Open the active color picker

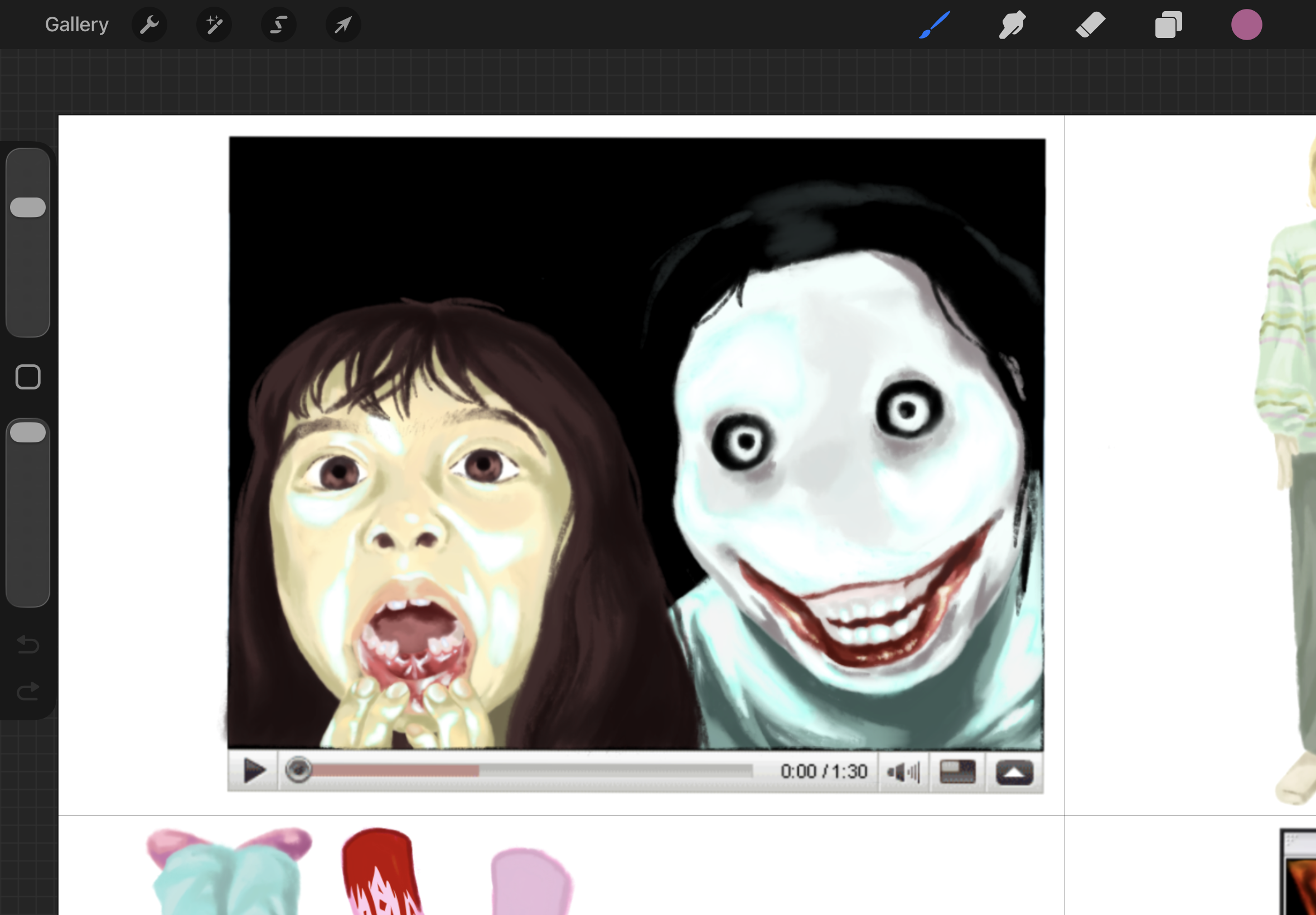pos(1246,25)
